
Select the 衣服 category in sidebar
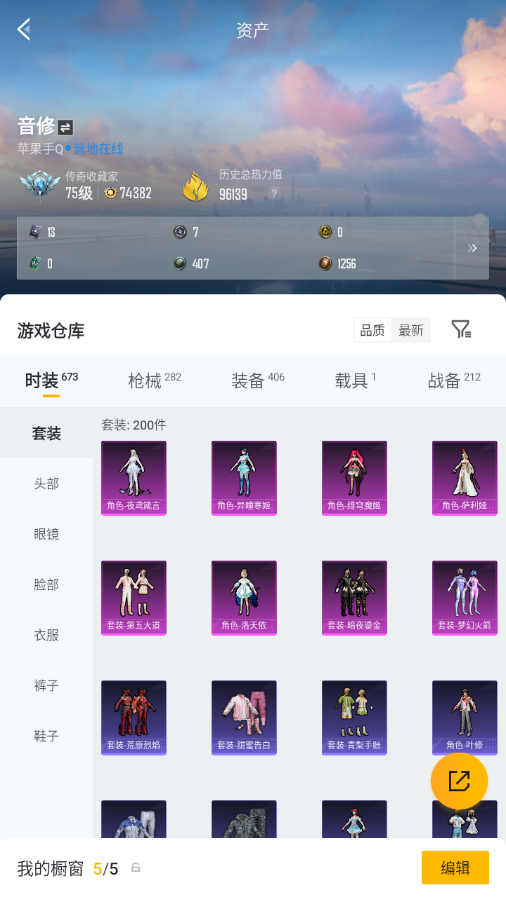point(46,635)
